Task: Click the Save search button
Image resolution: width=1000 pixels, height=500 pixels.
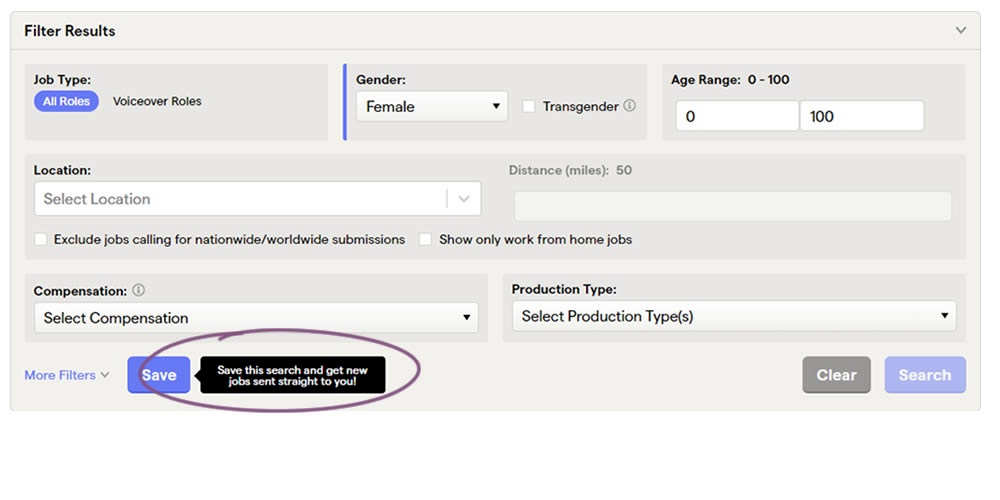Action: (x=158, y=375)
